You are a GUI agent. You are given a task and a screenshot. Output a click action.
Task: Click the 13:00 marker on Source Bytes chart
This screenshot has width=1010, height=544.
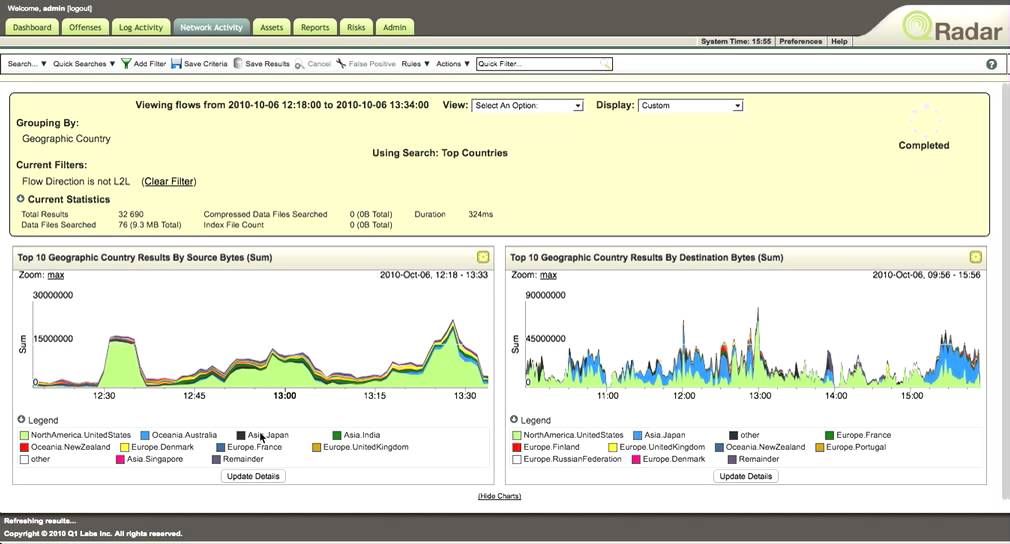click(285, 395)
